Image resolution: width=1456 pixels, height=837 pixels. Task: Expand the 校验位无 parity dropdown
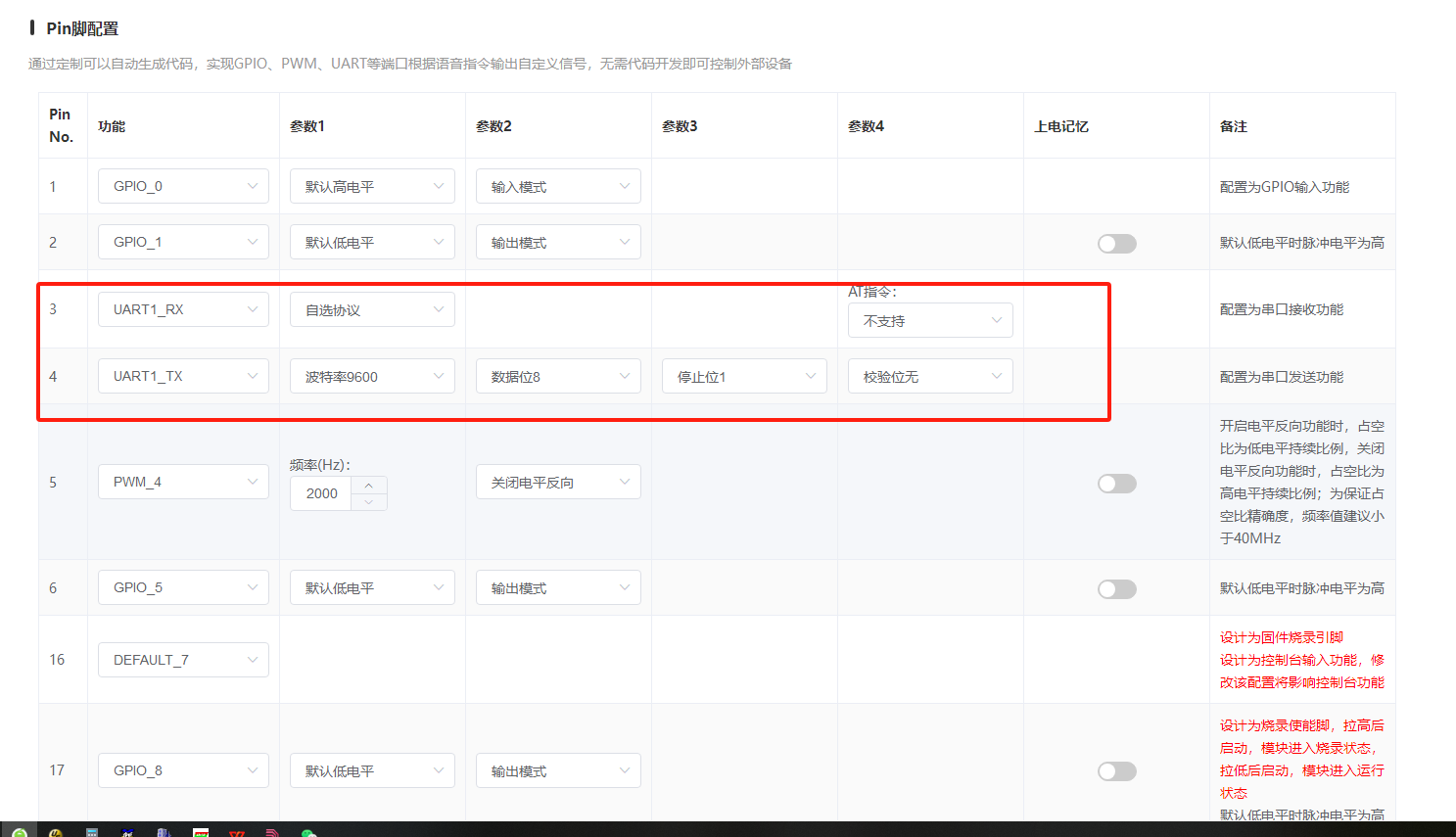(x=929, y=377)
